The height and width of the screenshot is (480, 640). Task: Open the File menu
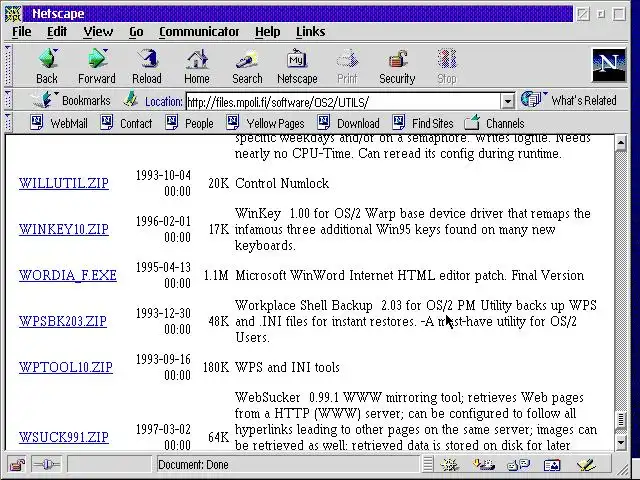point(22,32)
